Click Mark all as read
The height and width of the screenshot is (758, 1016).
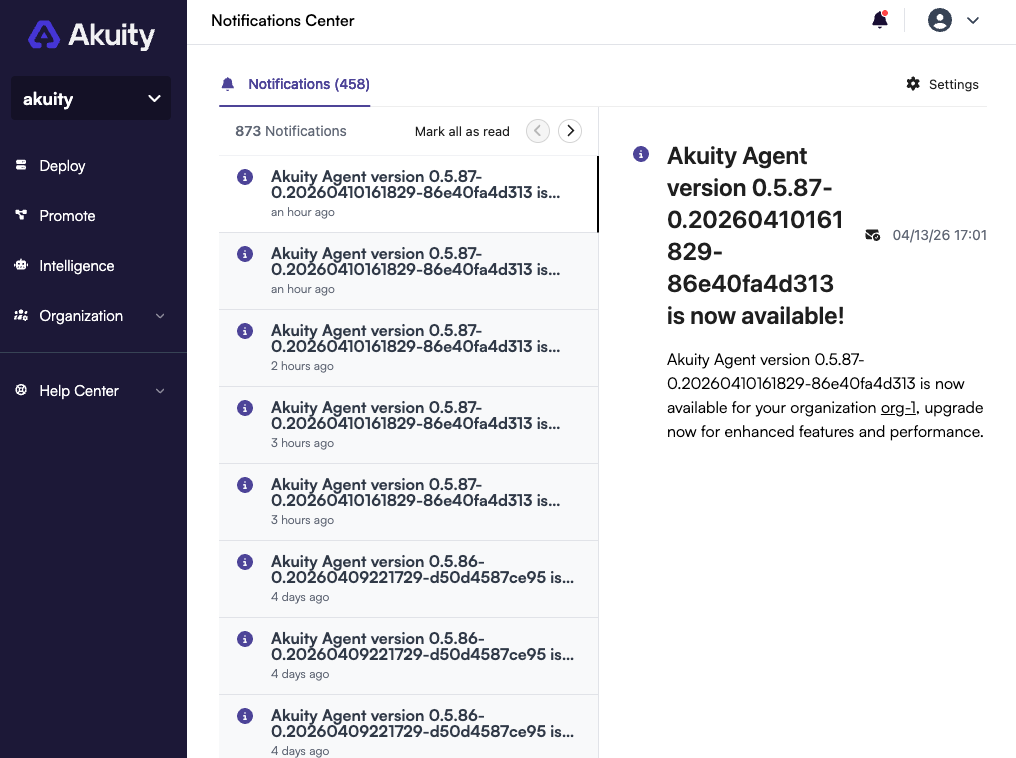tap(462, 131)
